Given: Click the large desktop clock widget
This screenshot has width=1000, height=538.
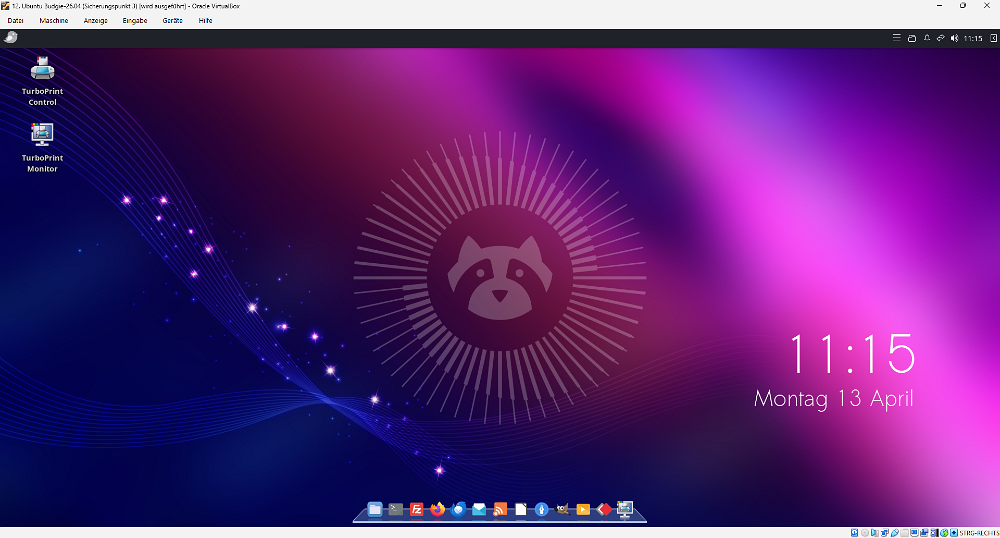Looking at the screenshot, I should click(851, 354).
